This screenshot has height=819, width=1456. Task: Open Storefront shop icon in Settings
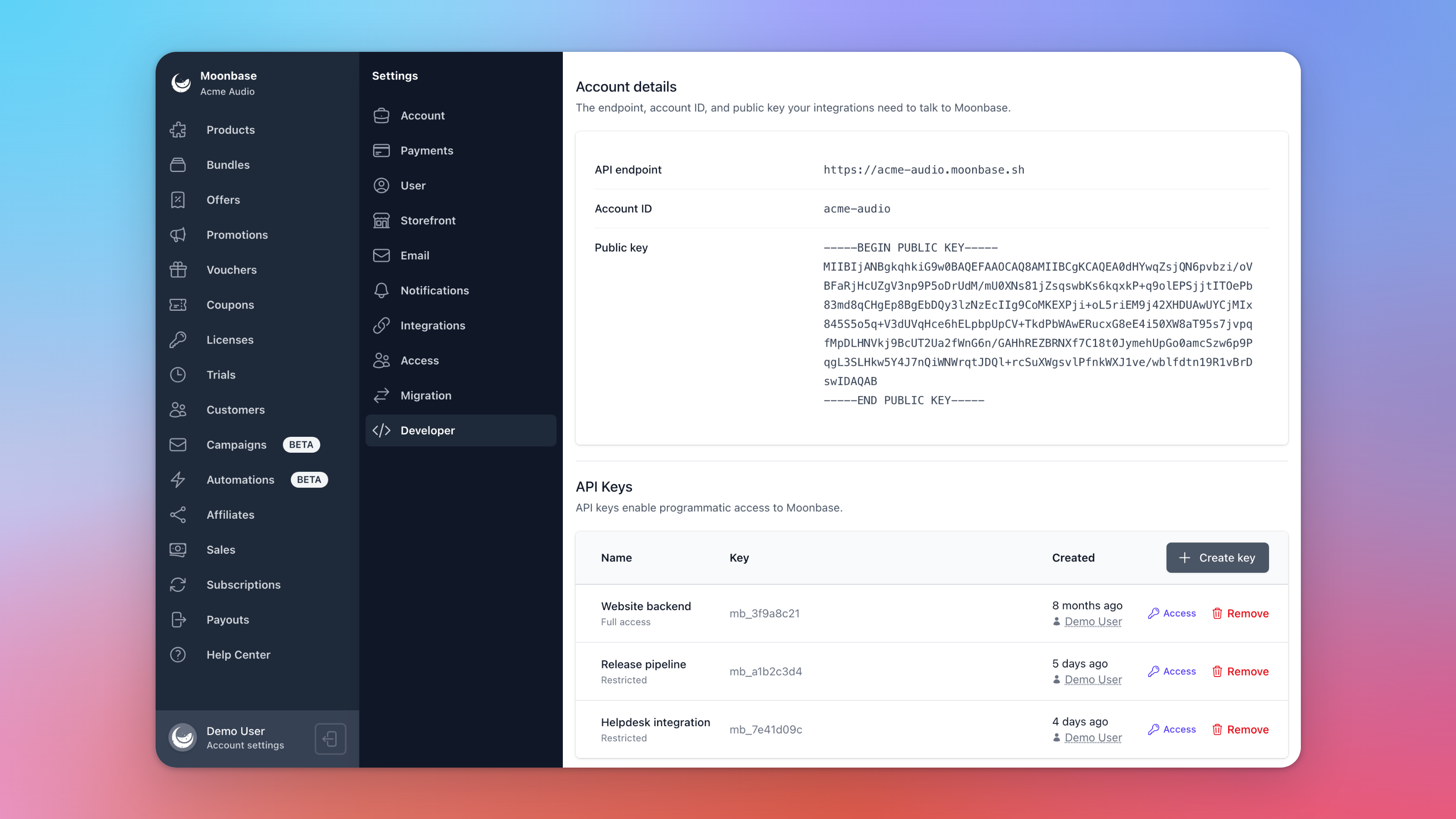pos(382,221)
